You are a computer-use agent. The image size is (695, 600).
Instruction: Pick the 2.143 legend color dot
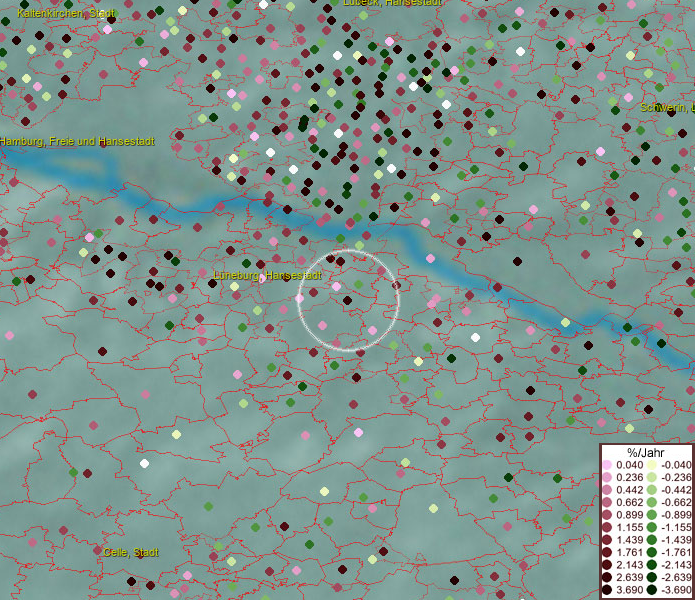coord(607,565)
